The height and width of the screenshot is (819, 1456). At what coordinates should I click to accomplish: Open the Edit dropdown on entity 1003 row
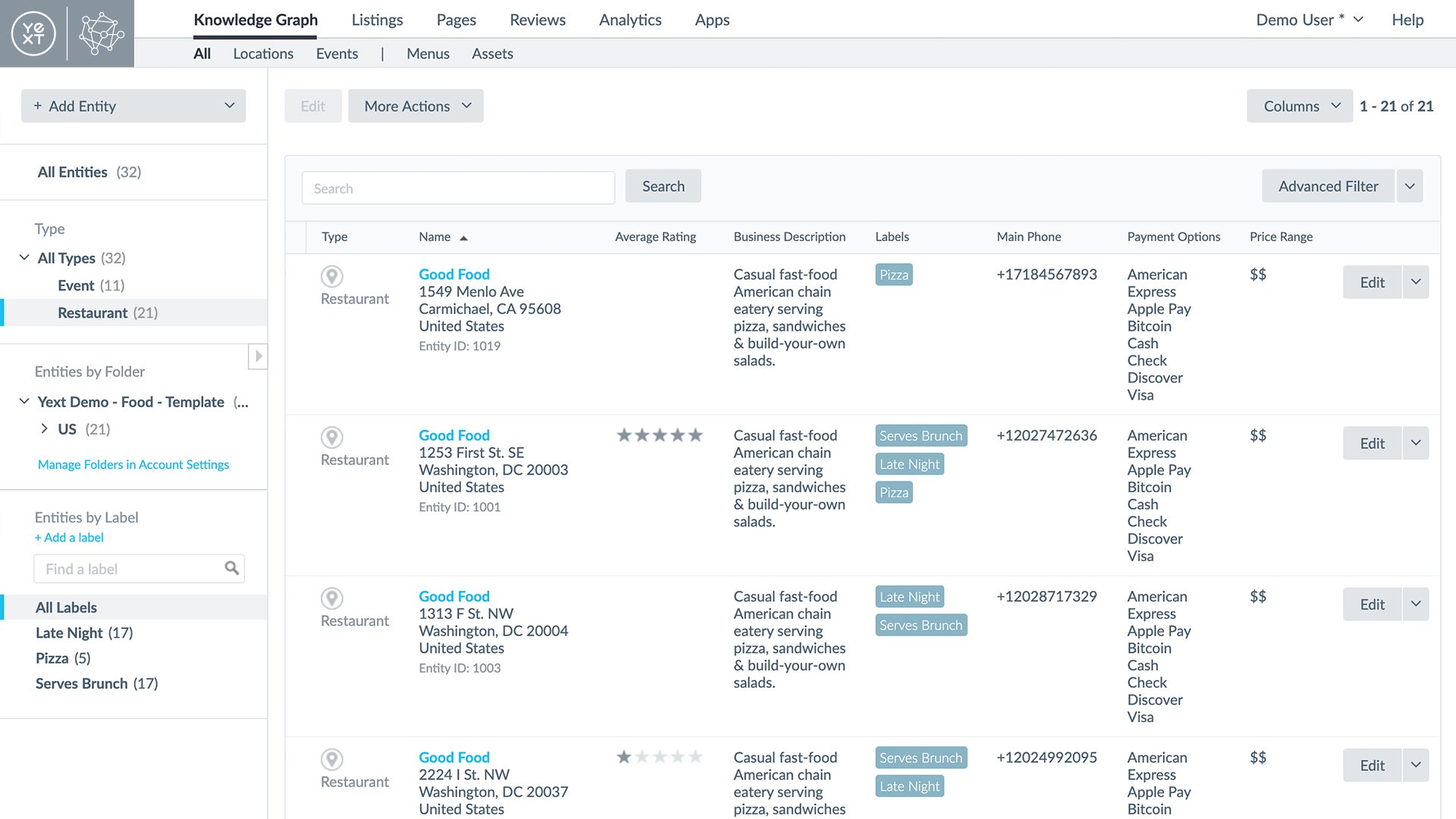tap(1415, 604)
